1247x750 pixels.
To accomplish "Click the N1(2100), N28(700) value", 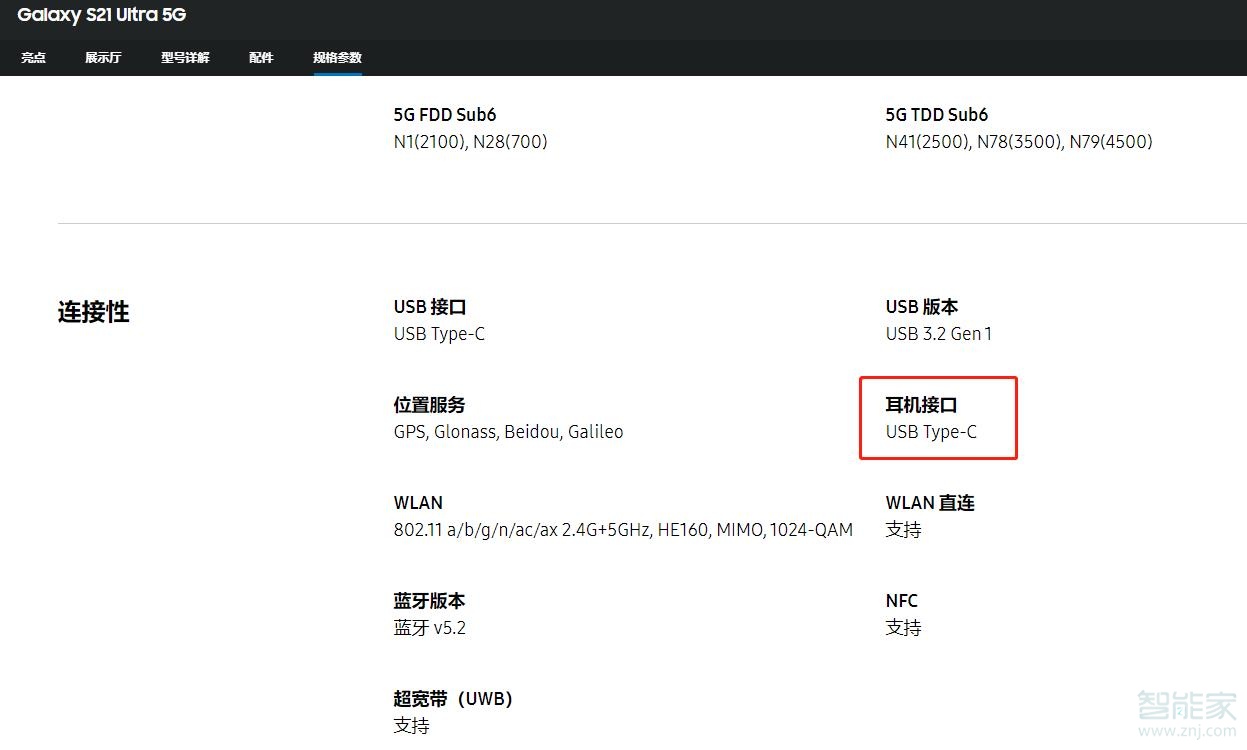I will coord(471,142).
